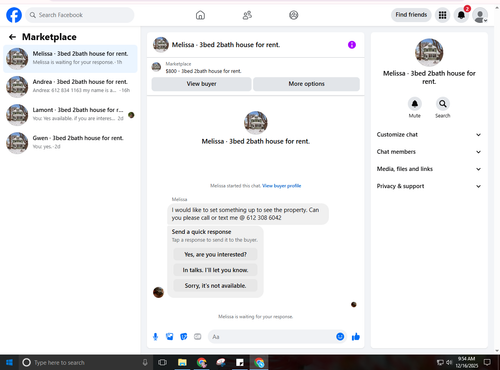Open conversation info purple icon
The width and height of the screenshot is (500, 370).
pos(352,45)
